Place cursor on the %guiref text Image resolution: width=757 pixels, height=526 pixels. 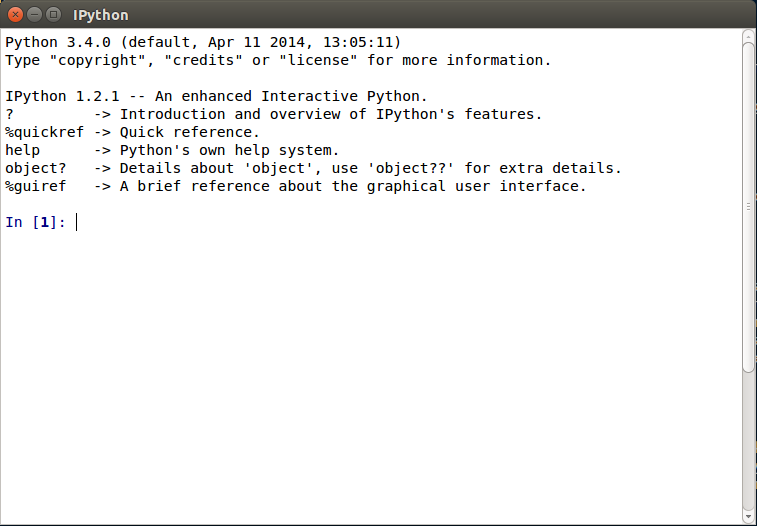35,186
